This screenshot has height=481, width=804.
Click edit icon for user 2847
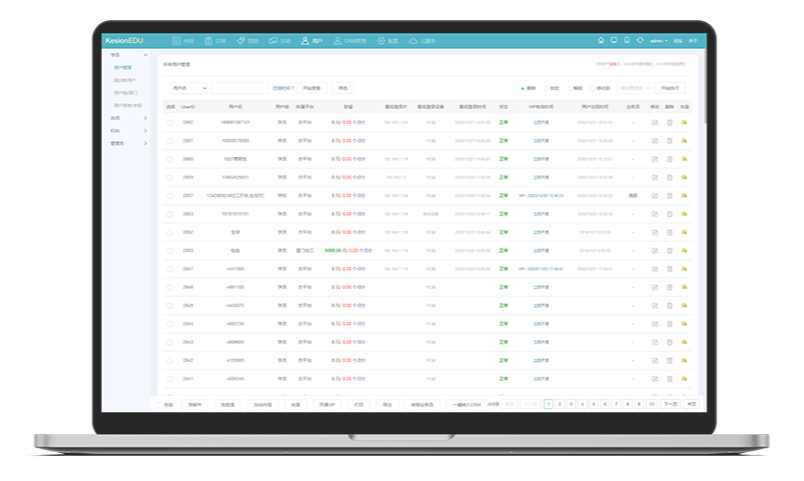click(655, 269)
